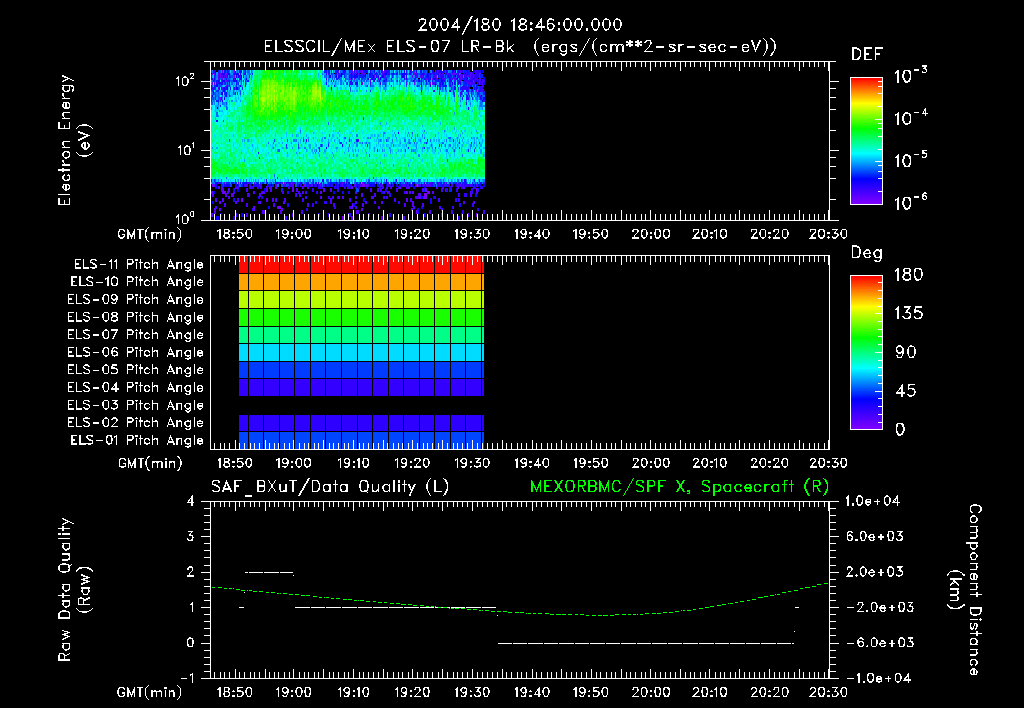Click the '135' label on the Deg scale
This screenshot has width=1024, height=708.
coord(908,313)
